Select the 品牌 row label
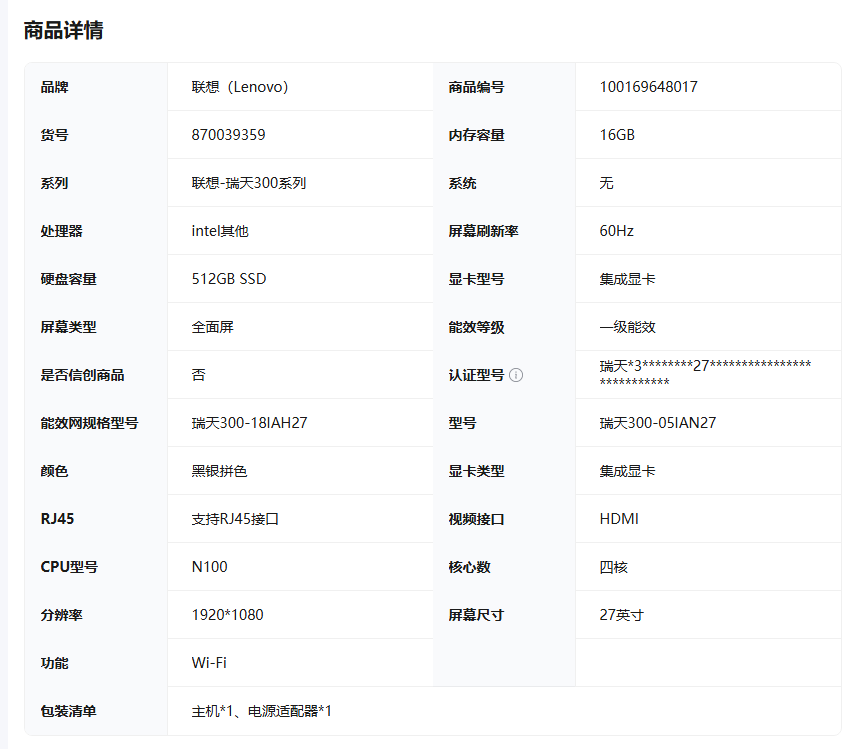This screenshot has height=749, width=856. (54, 87)
